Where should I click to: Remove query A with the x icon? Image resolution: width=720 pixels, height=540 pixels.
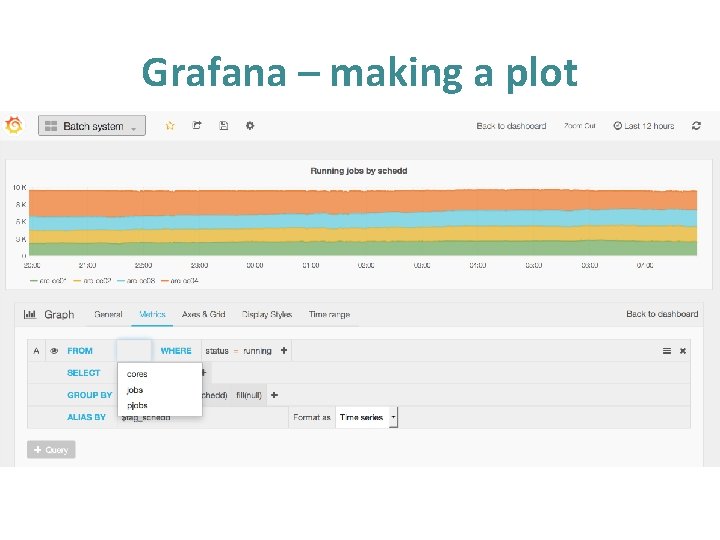683,351
